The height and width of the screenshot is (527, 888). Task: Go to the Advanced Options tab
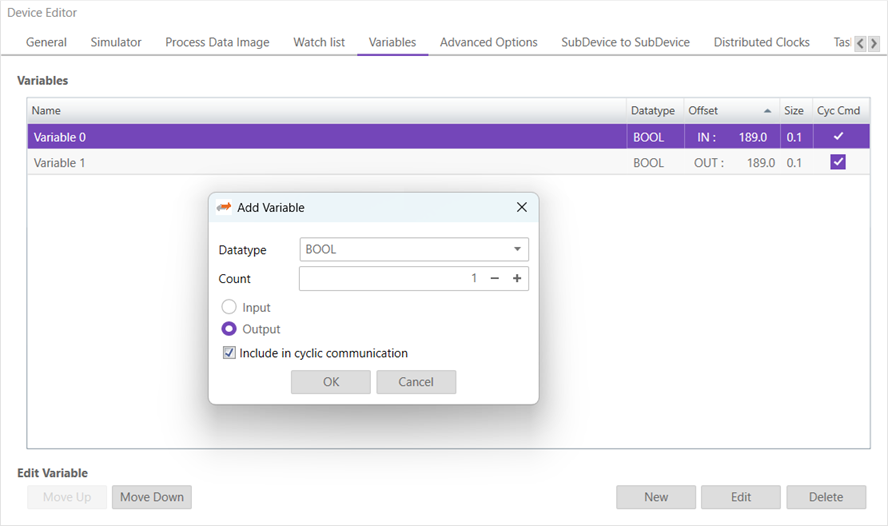pos(488,42)
